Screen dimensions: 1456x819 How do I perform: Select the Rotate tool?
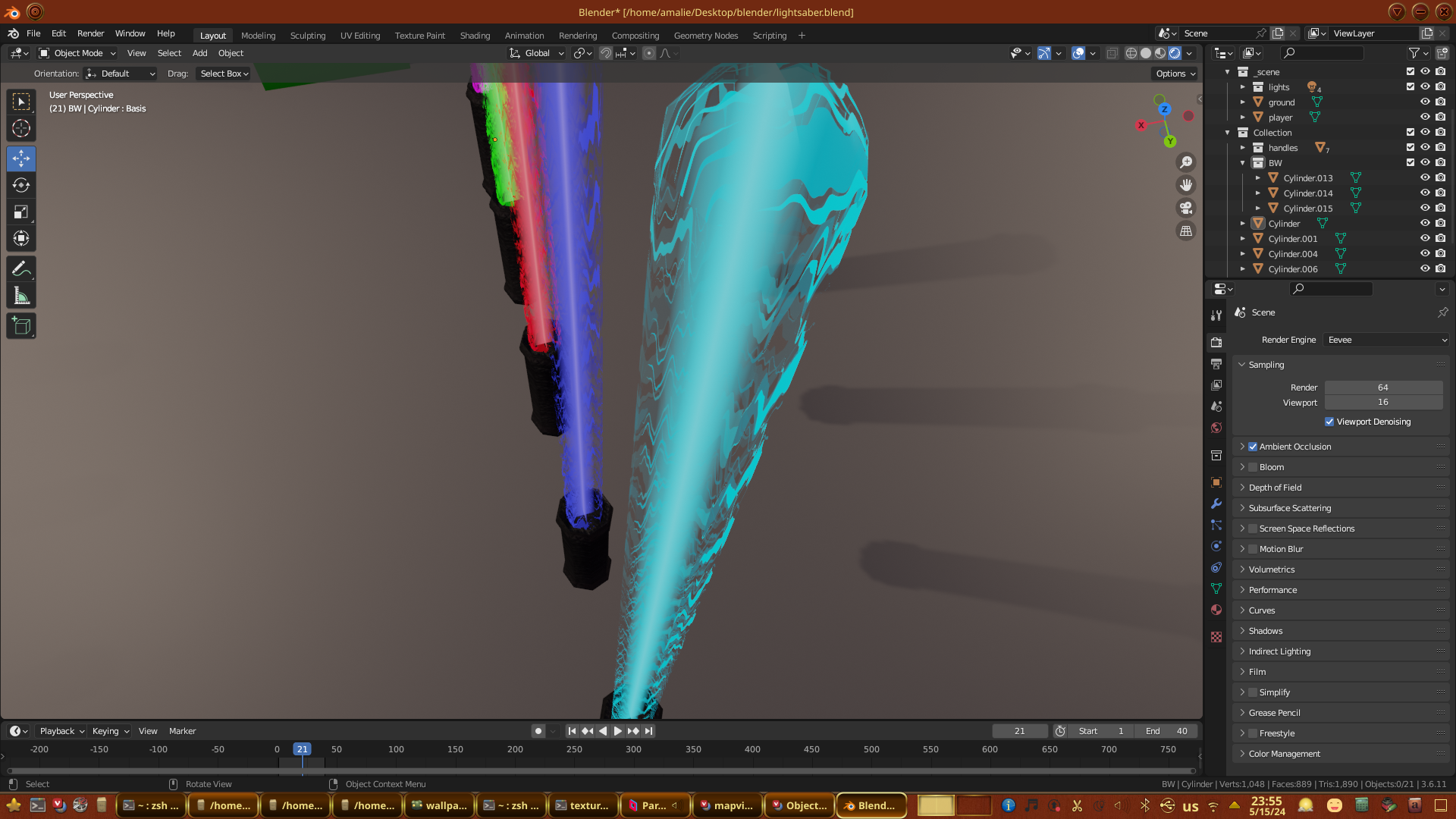coord(21,185)
